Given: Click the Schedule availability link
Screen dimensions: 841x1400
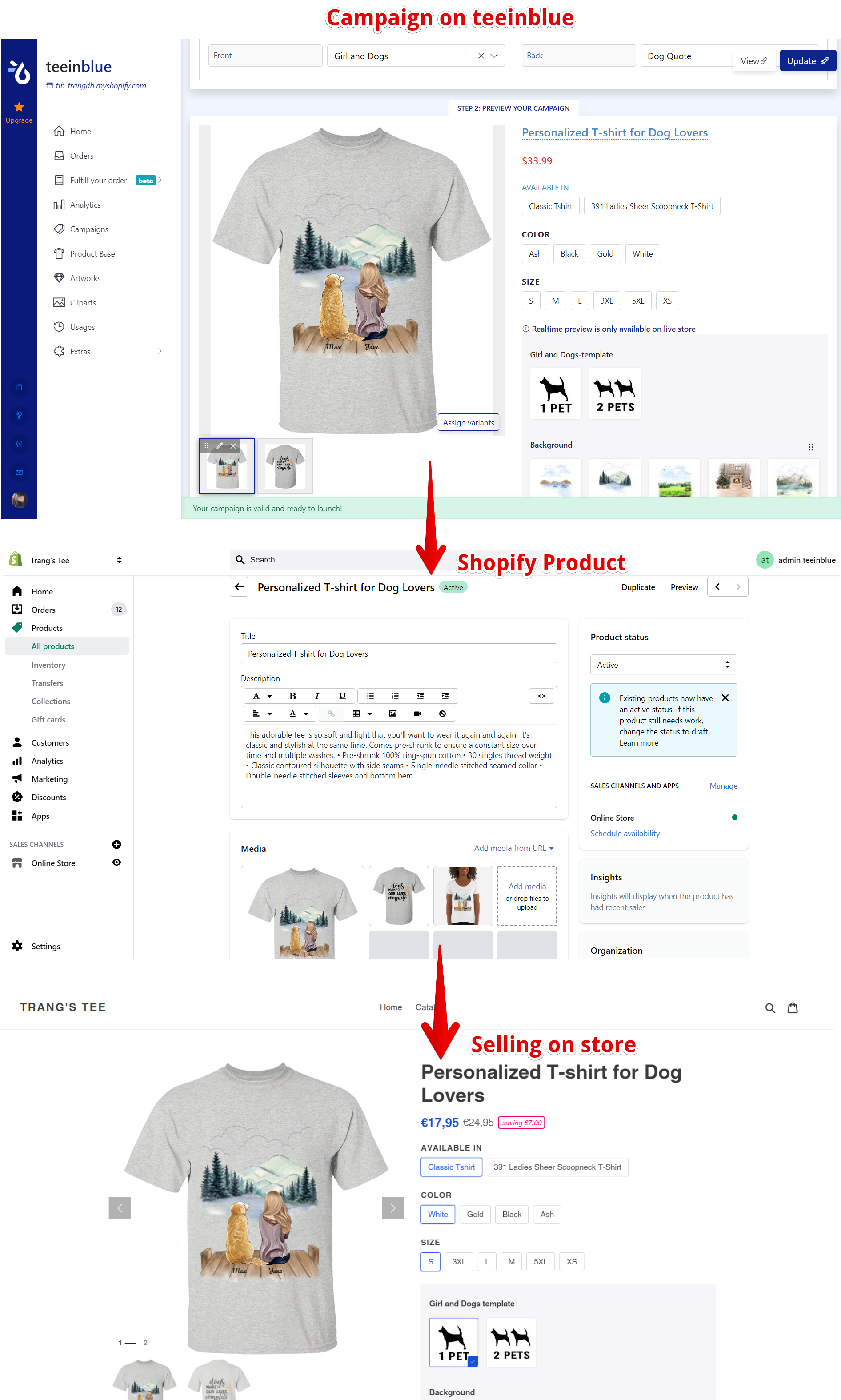Looking at the screenshot, I should (x=625, y=833).
